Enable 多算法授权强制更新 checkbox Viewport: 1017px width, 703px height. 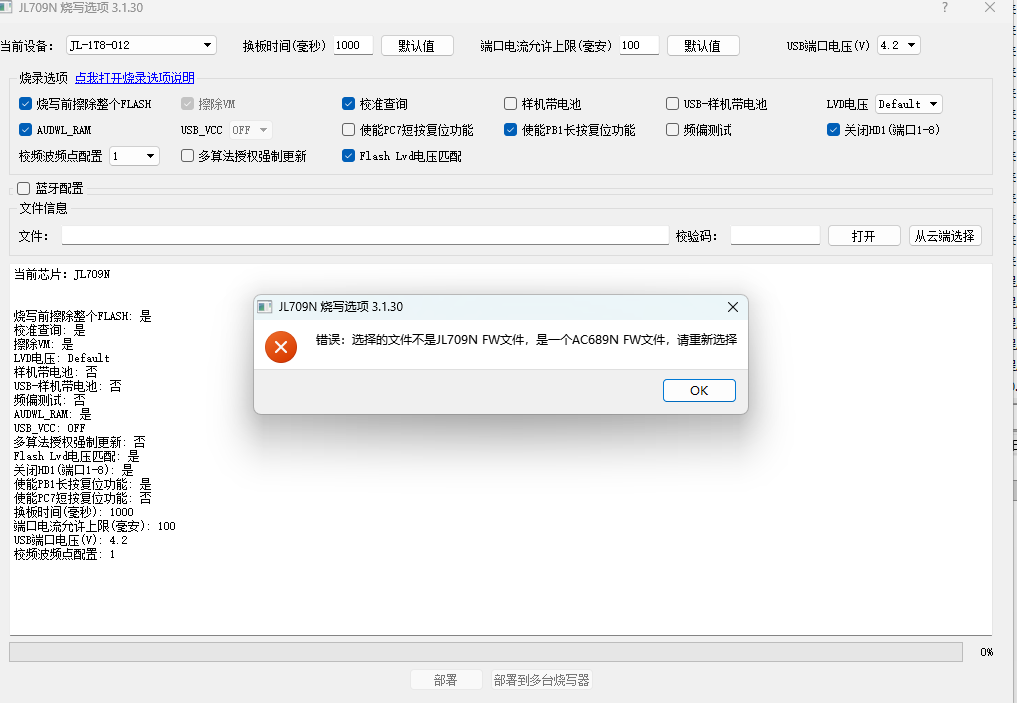point(187,156)
